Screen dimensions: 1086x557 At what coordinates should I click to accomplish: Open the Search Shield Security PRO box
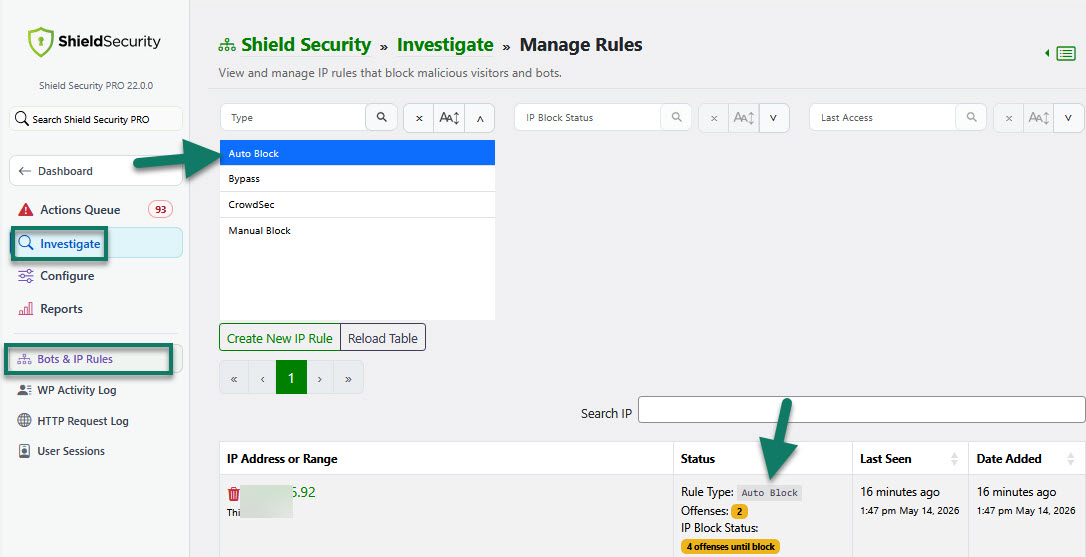click(x=96, y=119)
